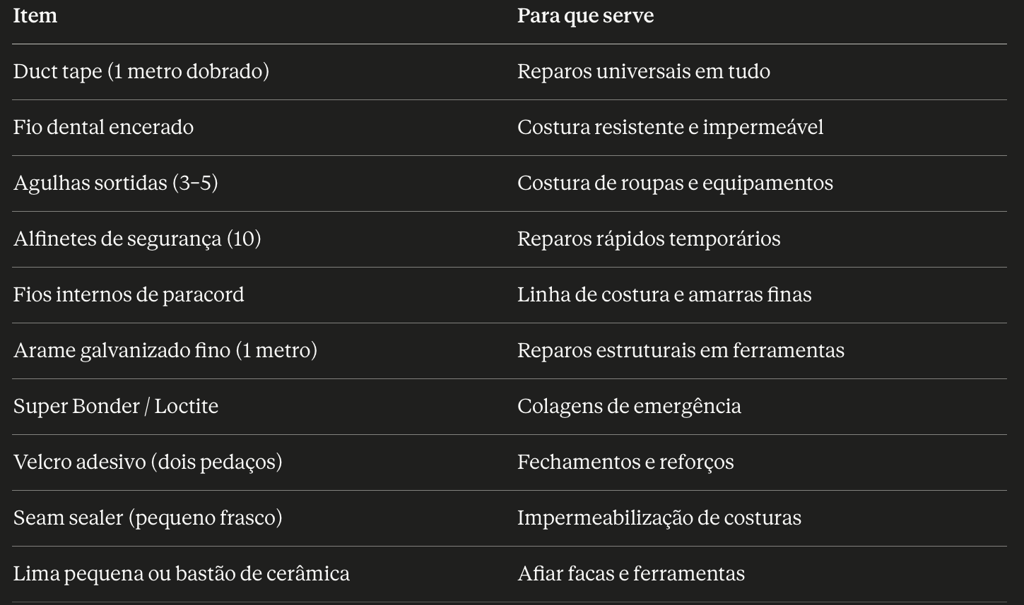Select the 'Duct tape (1 metro dobrado)' cell
The width and height of the screenshot is (1024, 605).
coord(141,71)
